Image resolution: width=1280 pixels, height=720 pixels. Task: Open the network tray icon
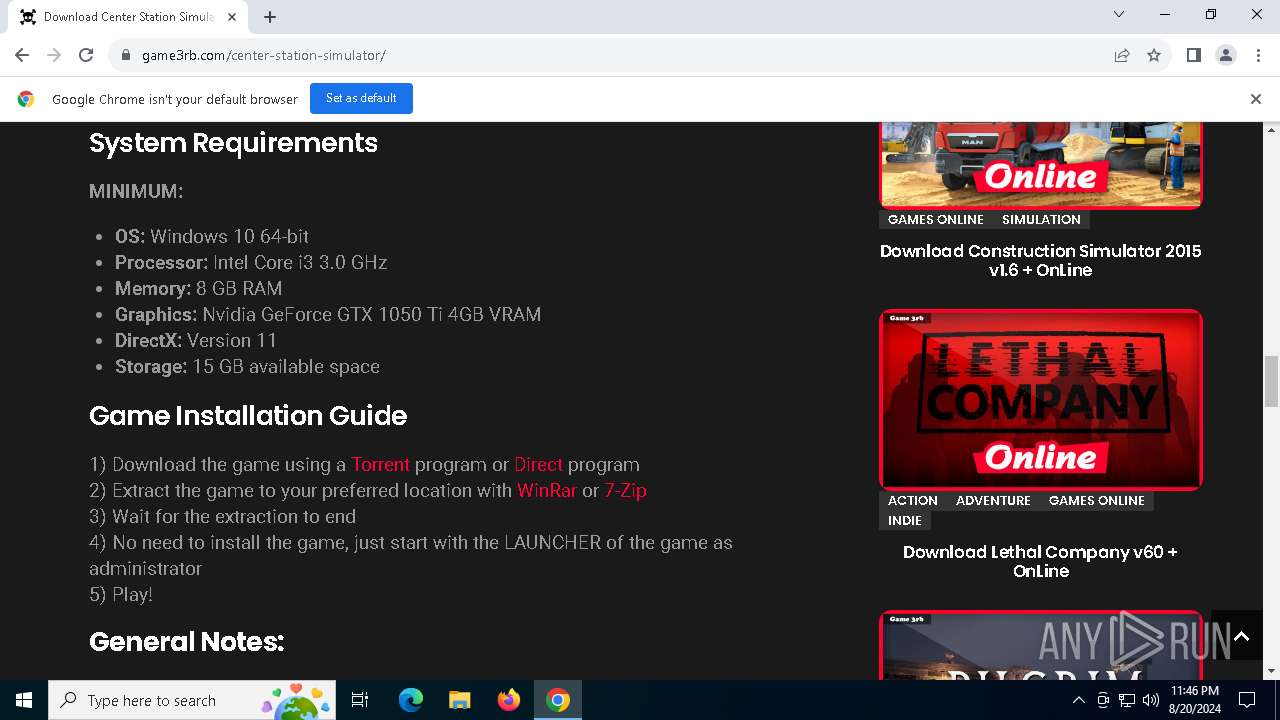[1127, 700]
